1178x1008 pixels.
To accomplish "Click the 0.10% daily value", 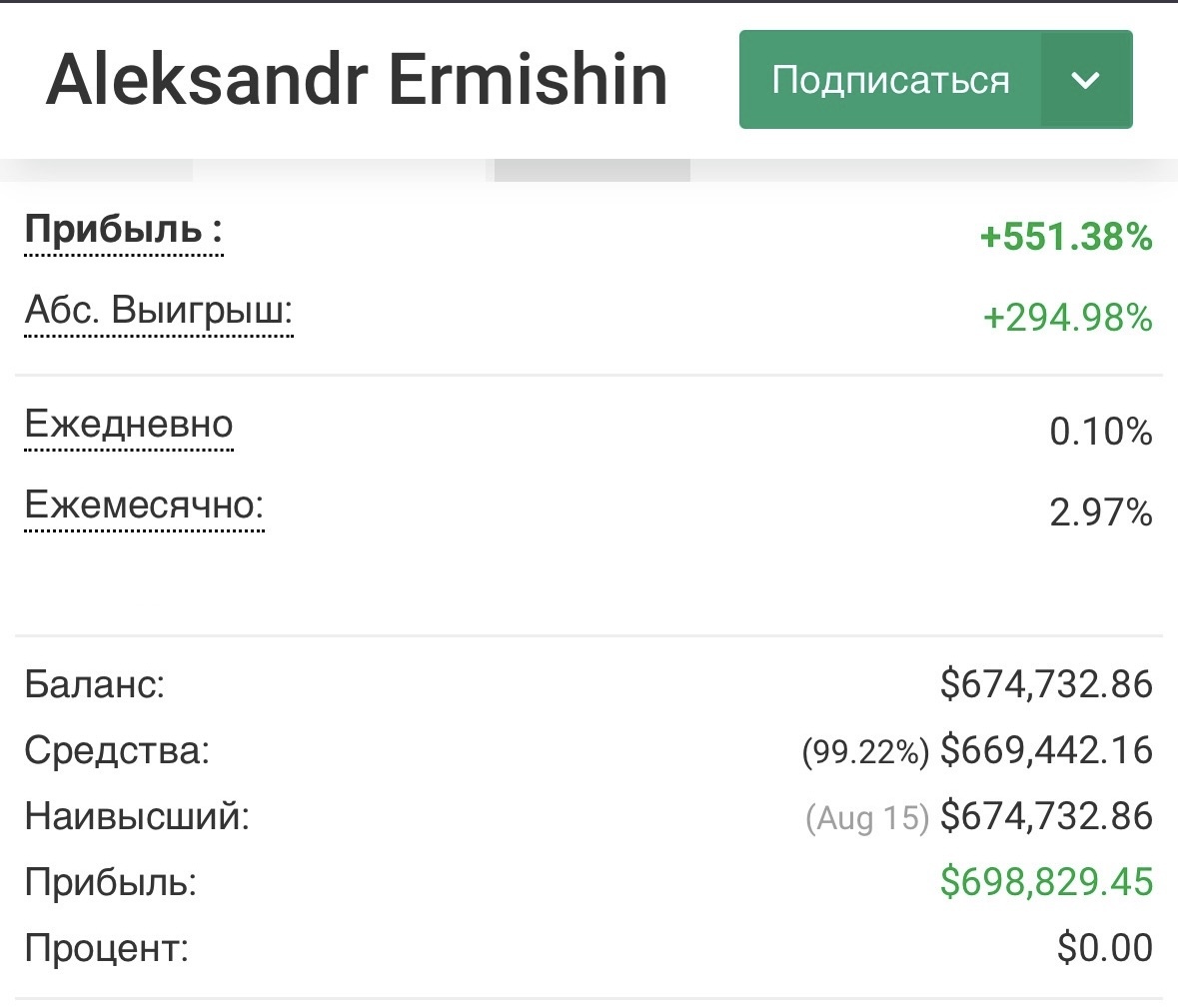I will point(1100,432).
